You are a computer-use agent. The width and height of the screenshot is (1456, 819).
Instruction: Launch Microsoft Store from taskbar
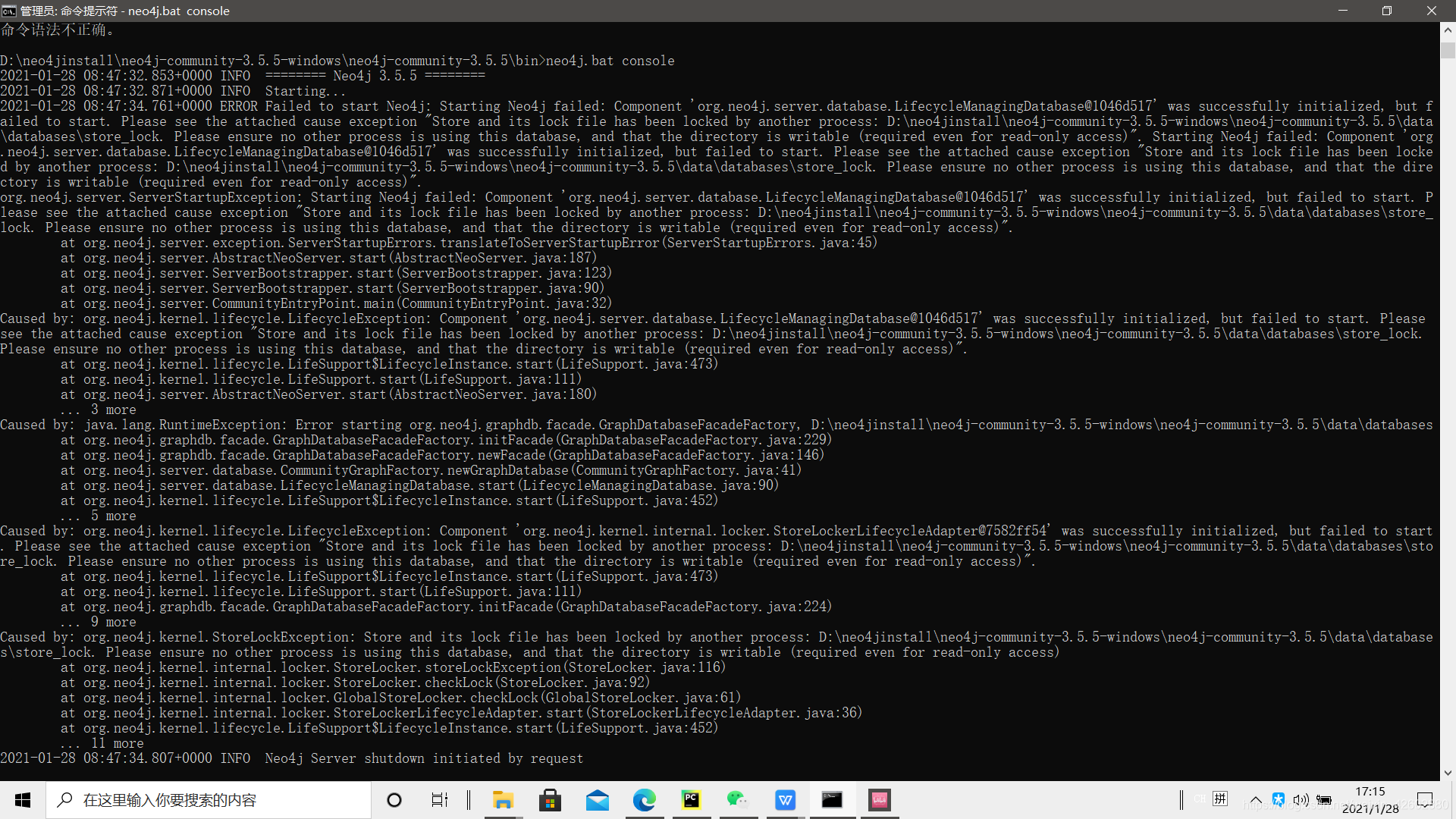pos(550,800)
